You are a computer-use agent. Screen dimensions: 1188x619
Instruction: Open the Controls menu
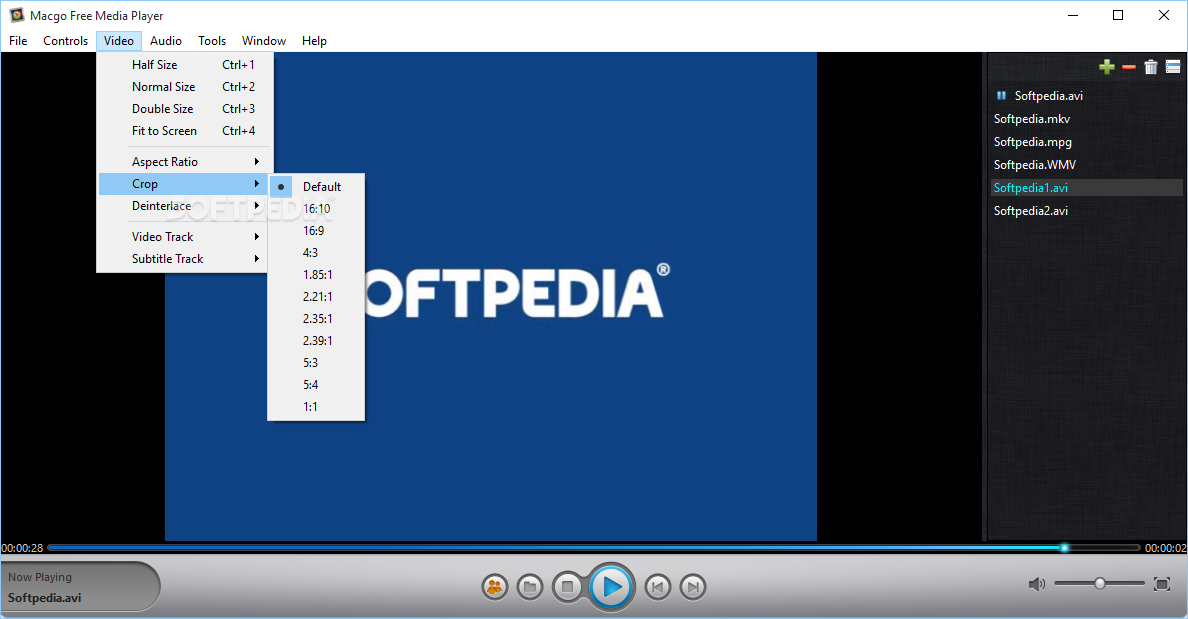[x=65, y=41]
